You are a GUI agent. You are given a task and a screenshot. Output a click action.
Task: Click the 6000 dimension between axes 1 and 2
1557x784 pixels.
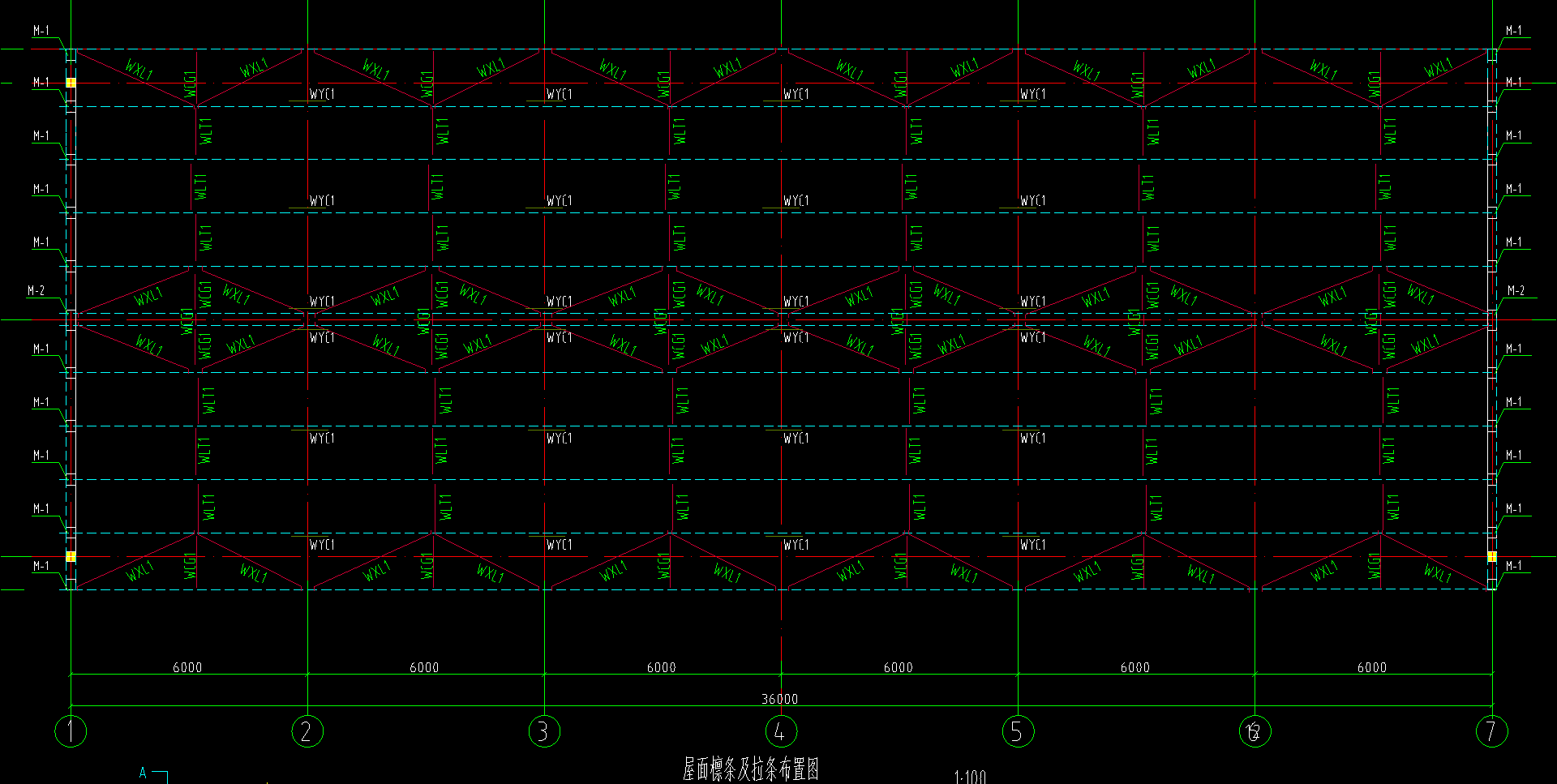pos(187,667)
